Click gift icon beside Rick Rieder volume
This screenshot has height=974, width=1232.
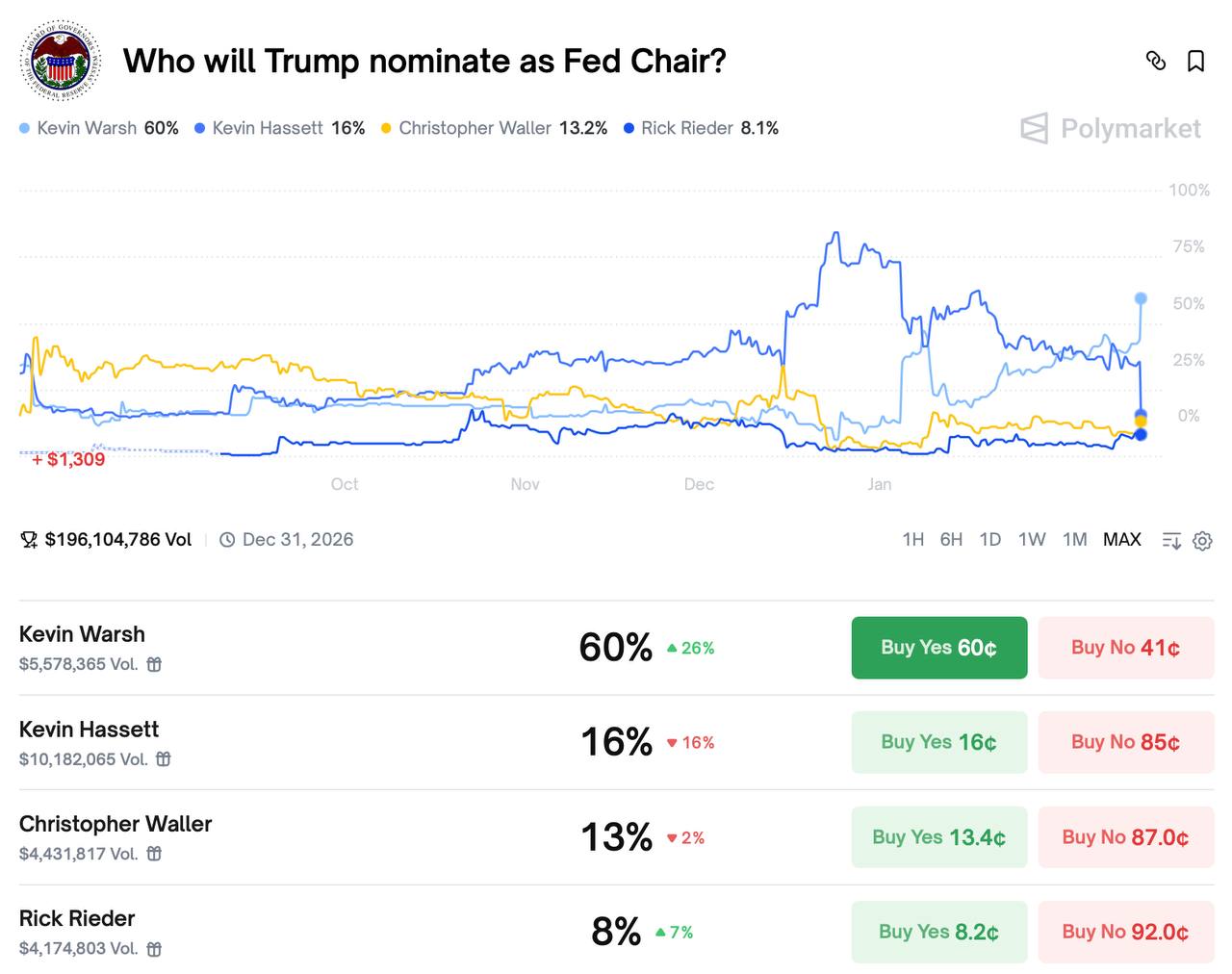154,949
